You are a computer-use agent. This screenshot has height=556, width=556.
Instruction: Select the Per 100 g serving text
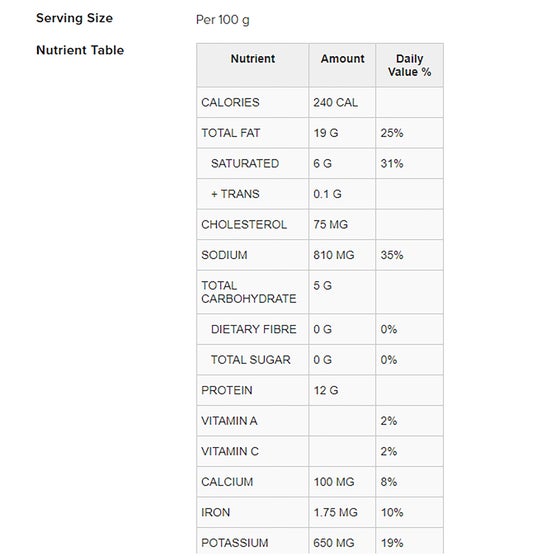click(x=223, y=20)
